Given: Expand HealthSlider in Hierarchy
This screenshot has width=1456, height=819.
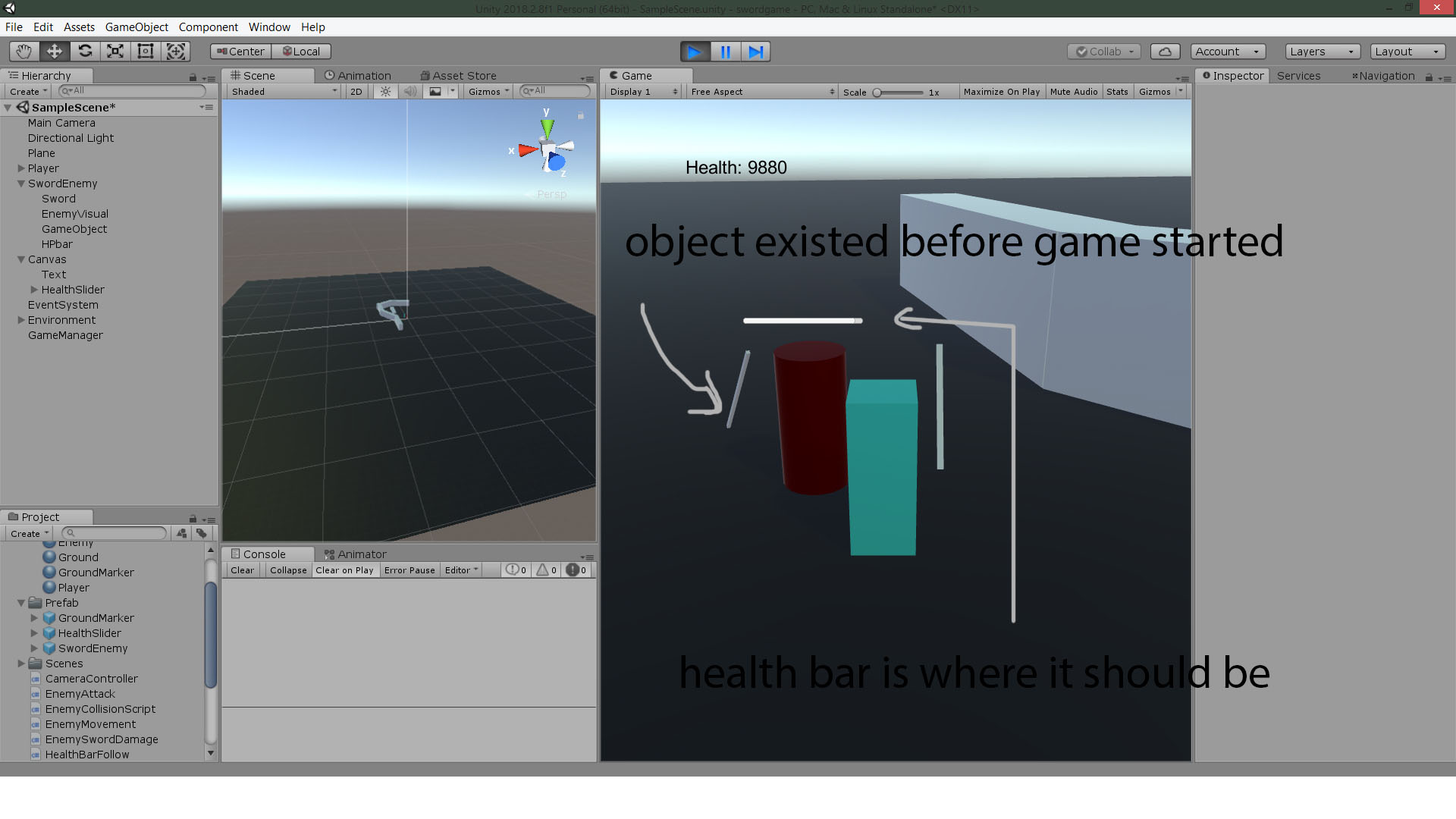Looking at the screenshot, I should click(34, 290).
